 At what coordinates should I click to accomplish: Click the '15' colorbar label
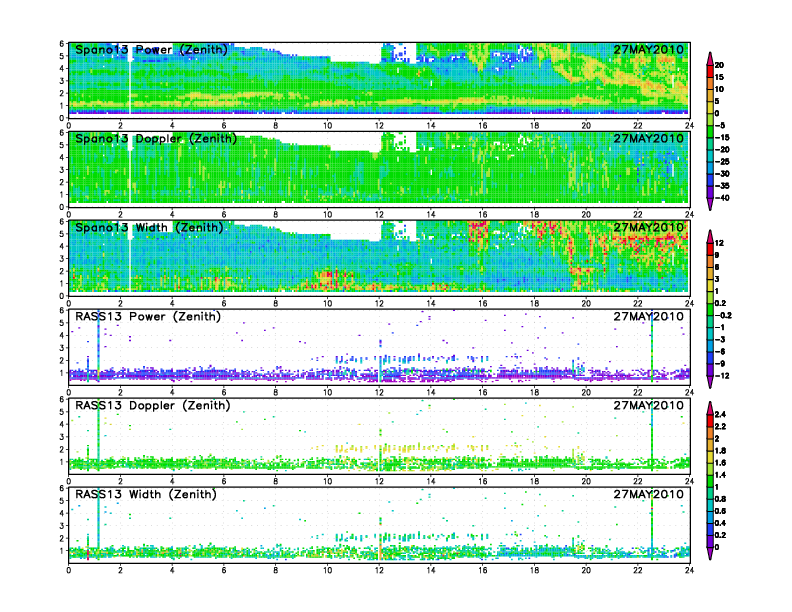[x=719, y=77]
